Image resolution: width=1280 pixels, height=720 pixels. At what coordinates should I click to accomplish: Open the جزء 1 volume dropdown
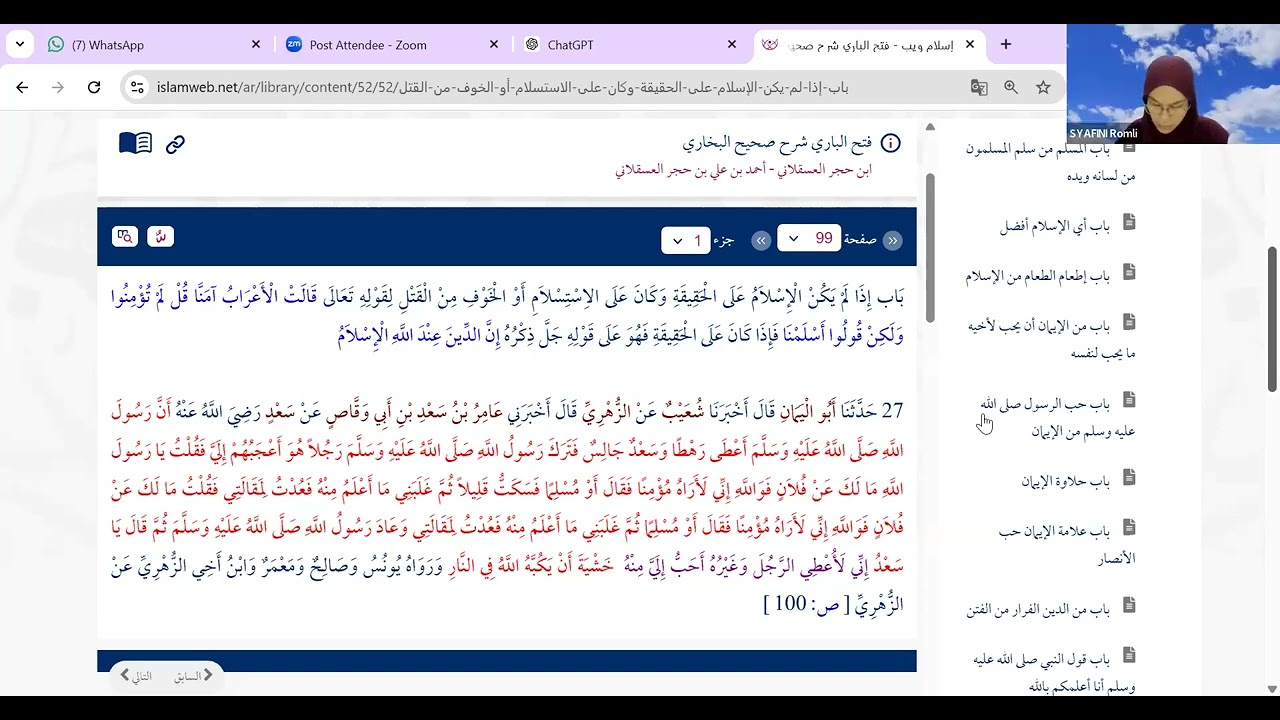click(686, 240)
